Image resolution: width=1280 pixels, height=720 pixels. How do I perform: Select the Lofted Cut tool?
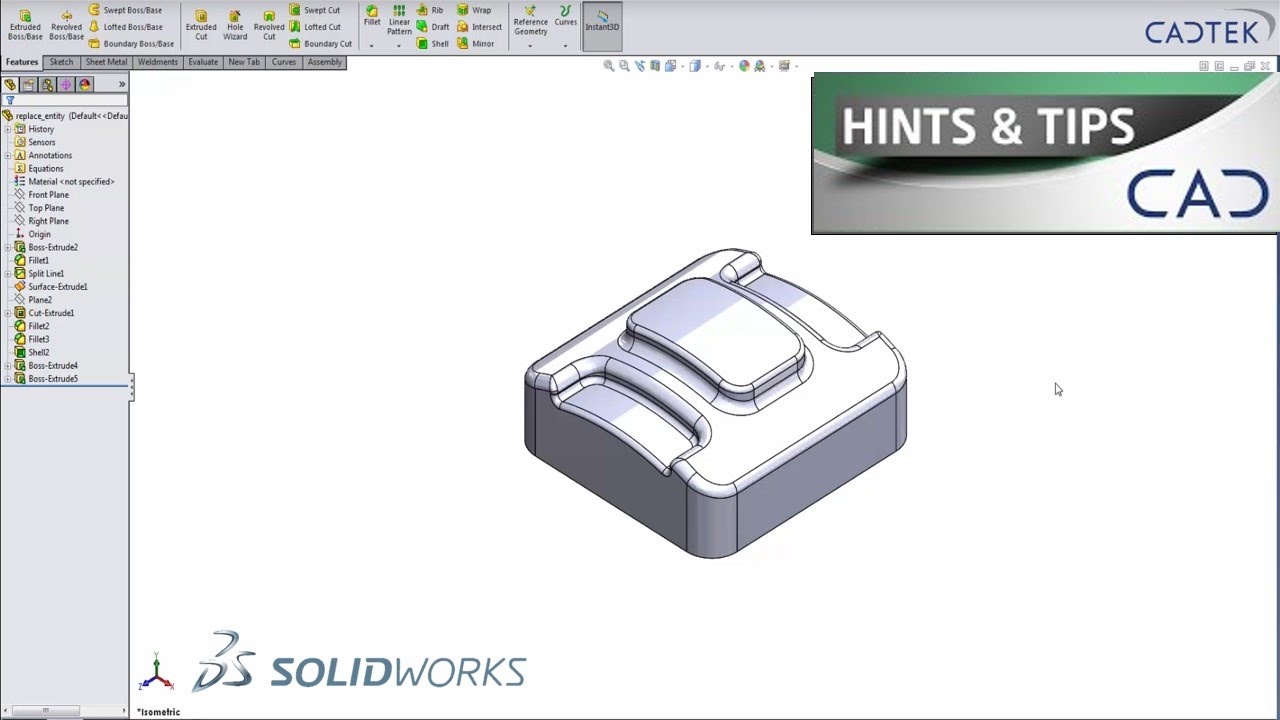(315, 27)
